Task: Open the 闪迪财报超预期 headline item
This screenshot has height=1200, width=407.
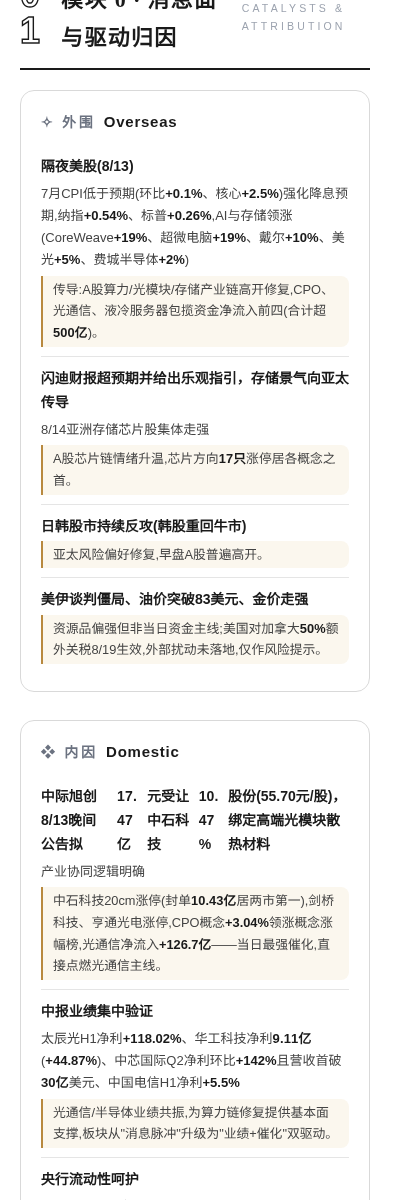Action: (x=195, y=390)
